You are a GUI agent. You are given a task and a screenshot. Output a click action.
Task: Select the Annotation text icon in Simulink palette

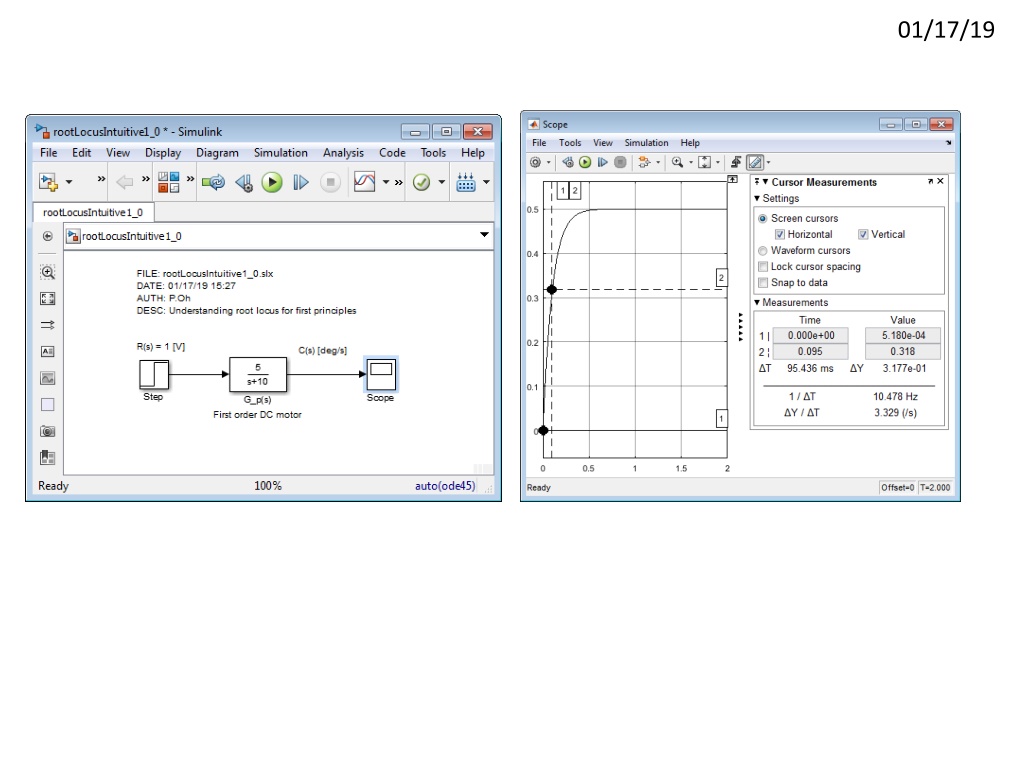click(48, 351)
